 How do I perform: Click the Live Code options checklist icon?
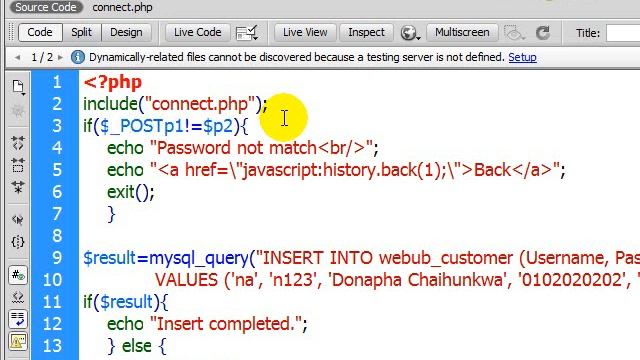tap(247, 33)
